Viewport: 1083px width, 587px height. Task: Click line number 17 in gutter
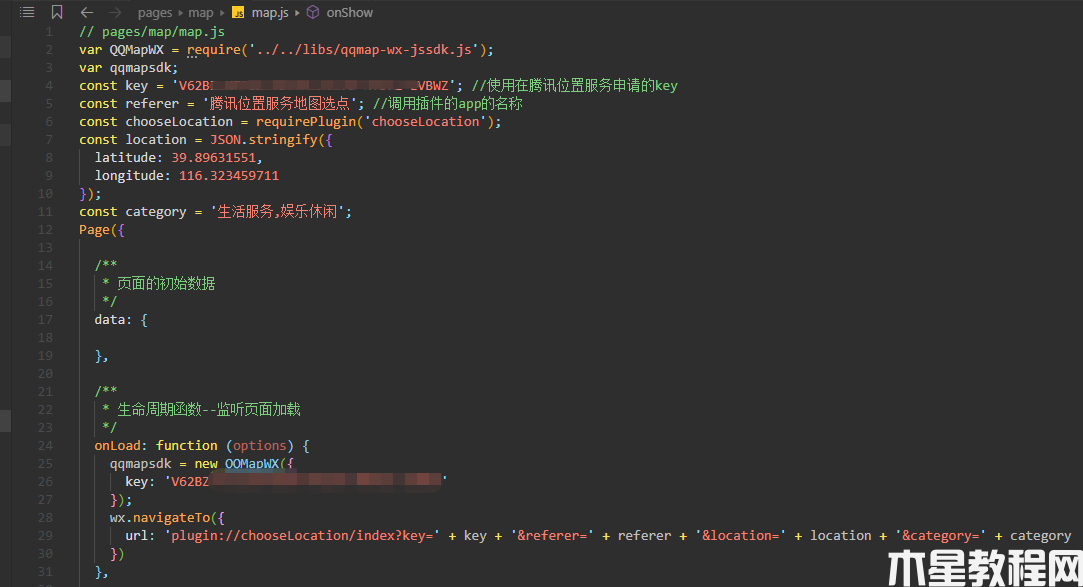click(45, 320)
